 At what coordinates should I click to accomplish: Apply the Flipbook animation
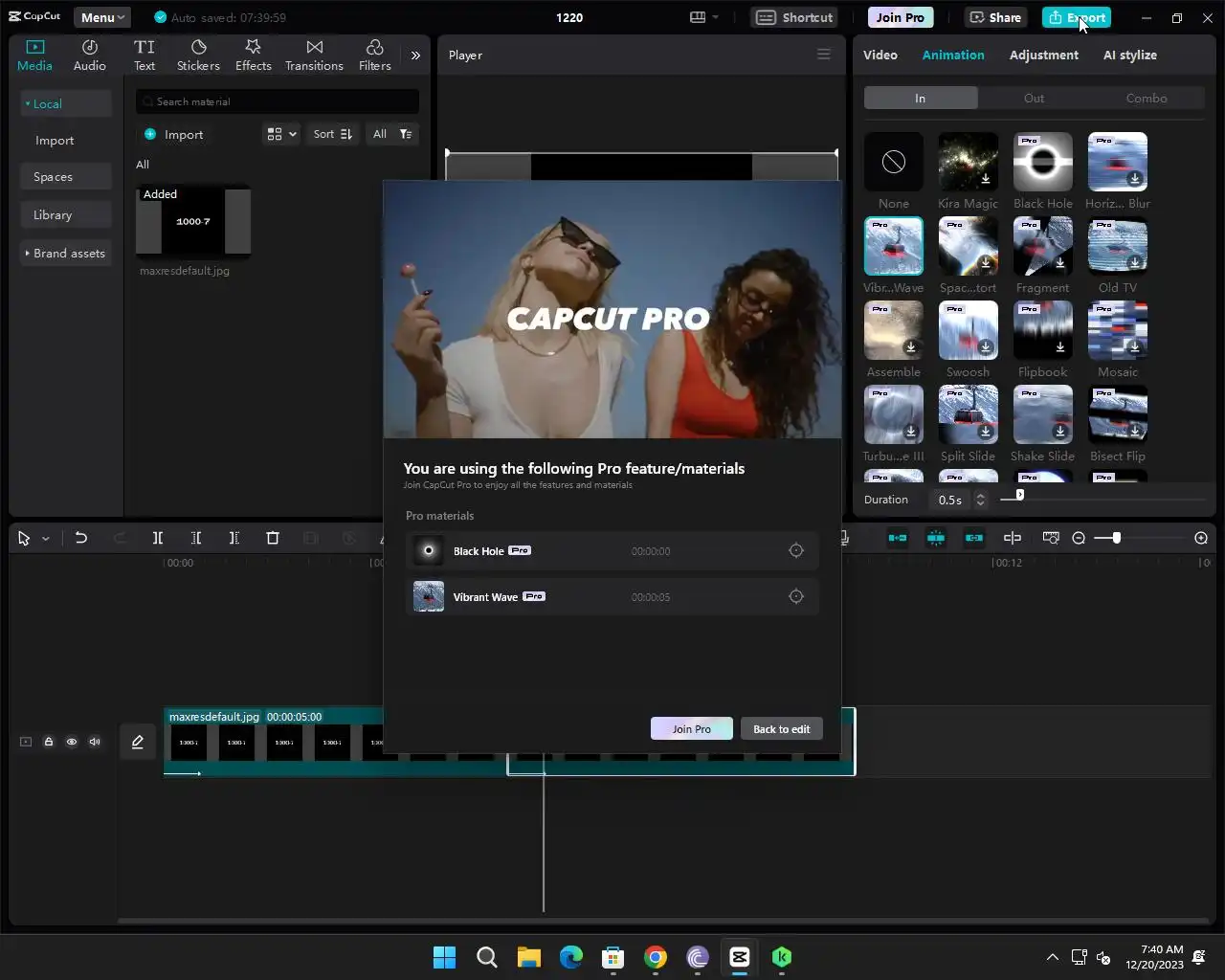[x=1043, y=330]
